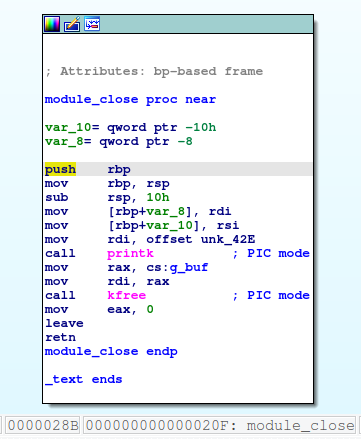Select the 'mov rdi, rax' line
361x439 pixels.
107,281
